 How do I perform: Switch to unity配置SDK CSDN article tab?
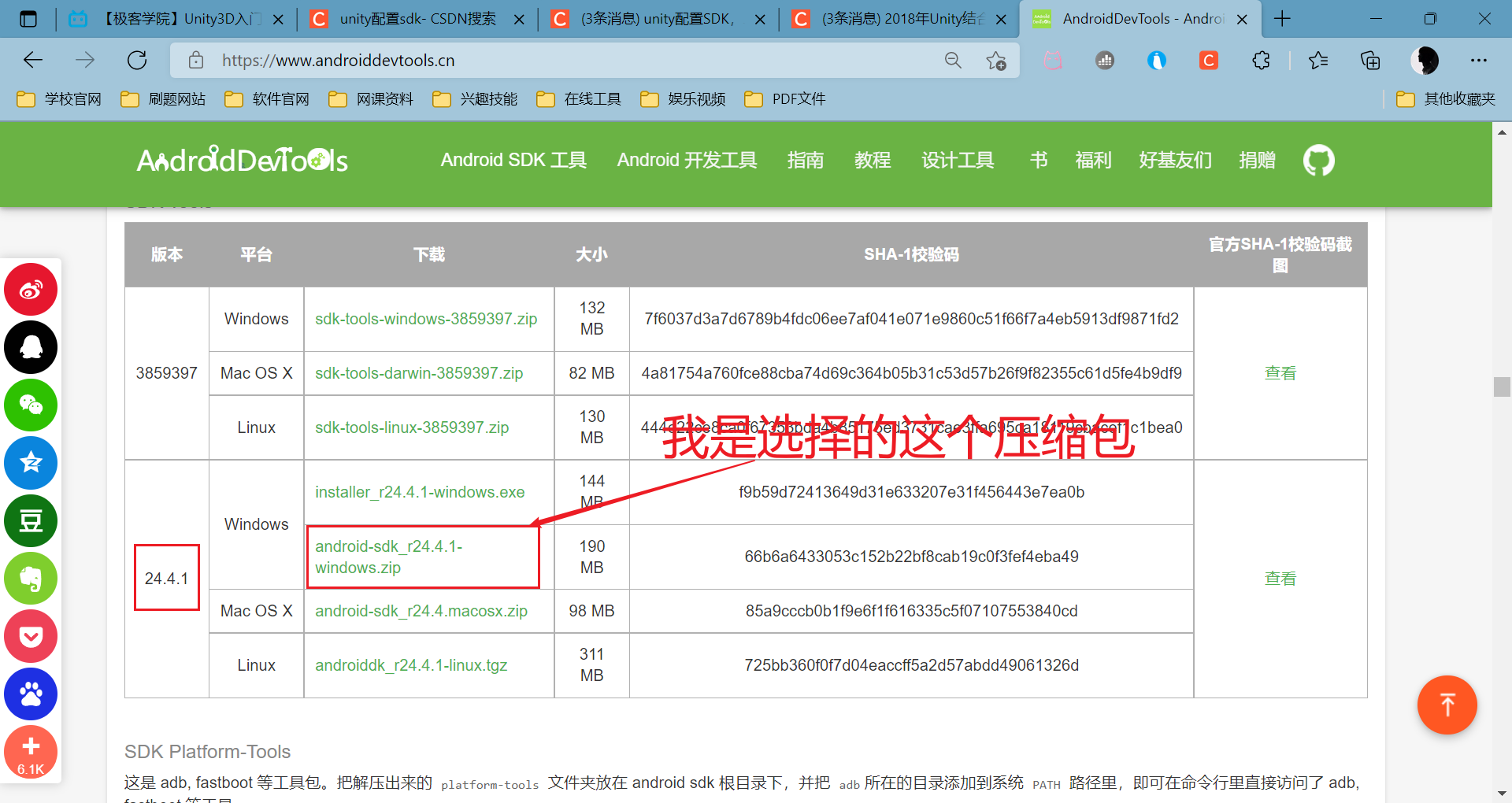click(x=658, y=19)
